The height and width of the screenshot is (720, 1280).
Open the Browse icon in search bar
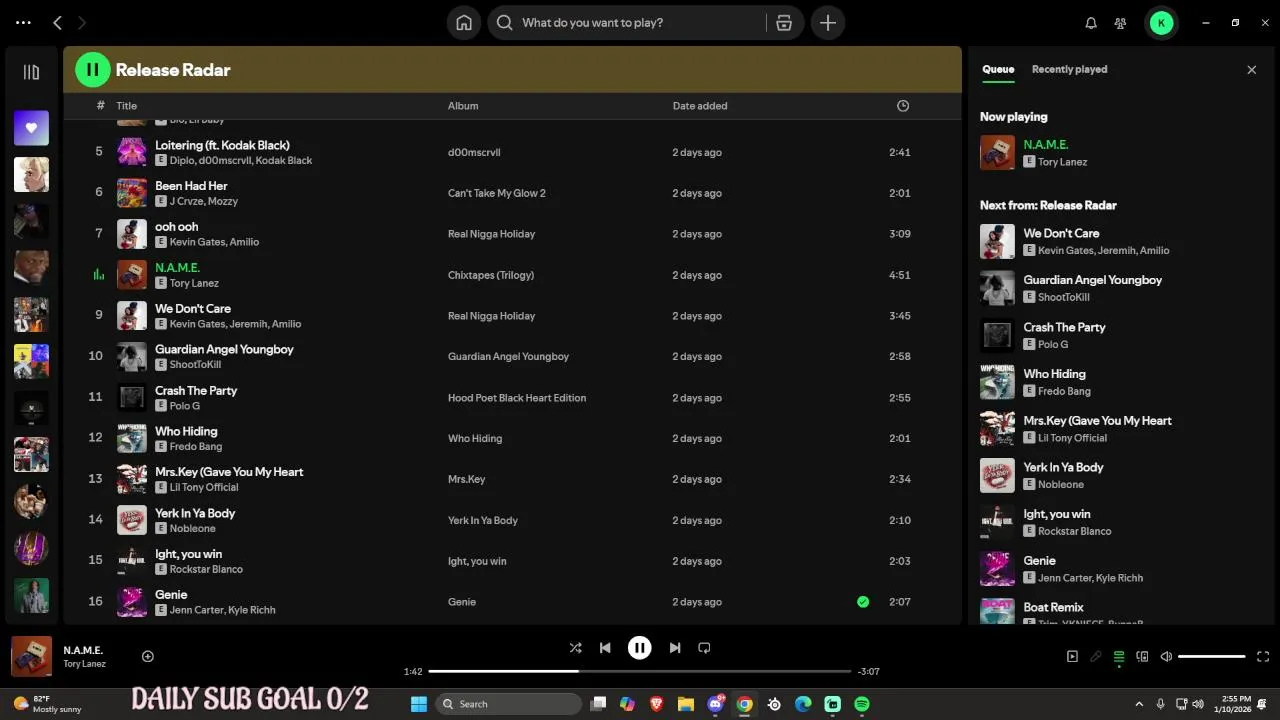(x=784, y=23)
